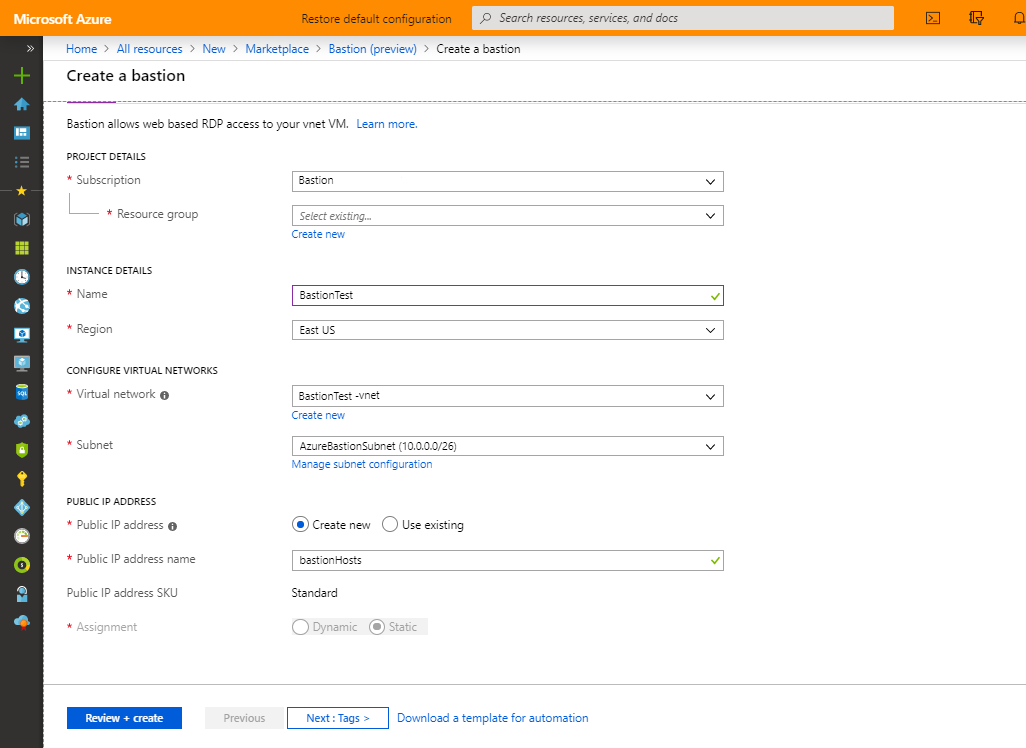Screen dimensions: 1026x748
Task: Click the yellow Favorites star icon
Action: (22, 190)
